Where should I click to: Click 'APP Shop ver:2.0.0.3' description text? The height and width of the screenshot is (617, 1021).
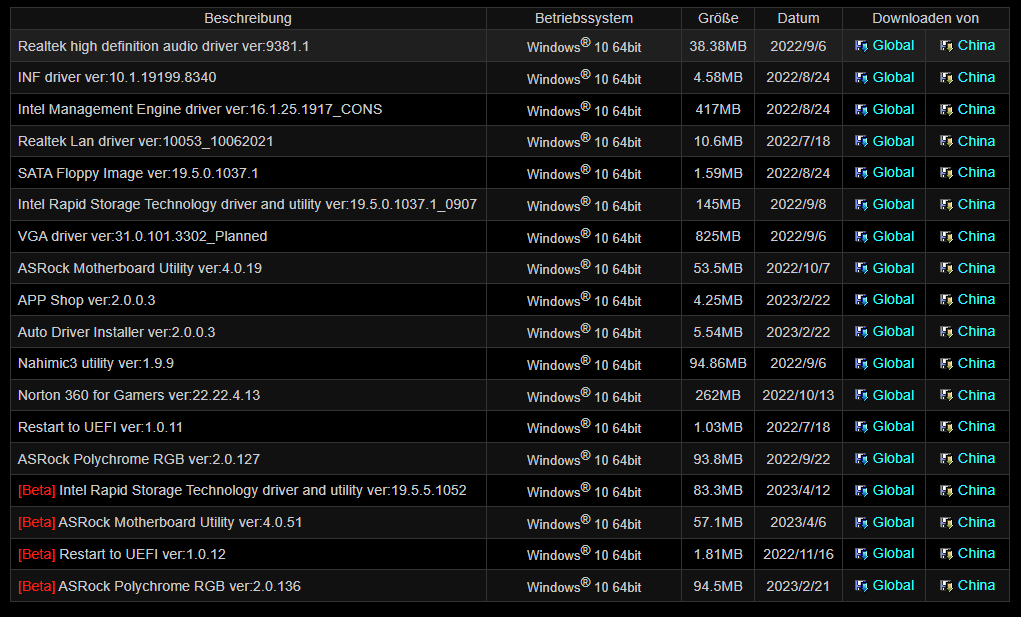(87, 300)
